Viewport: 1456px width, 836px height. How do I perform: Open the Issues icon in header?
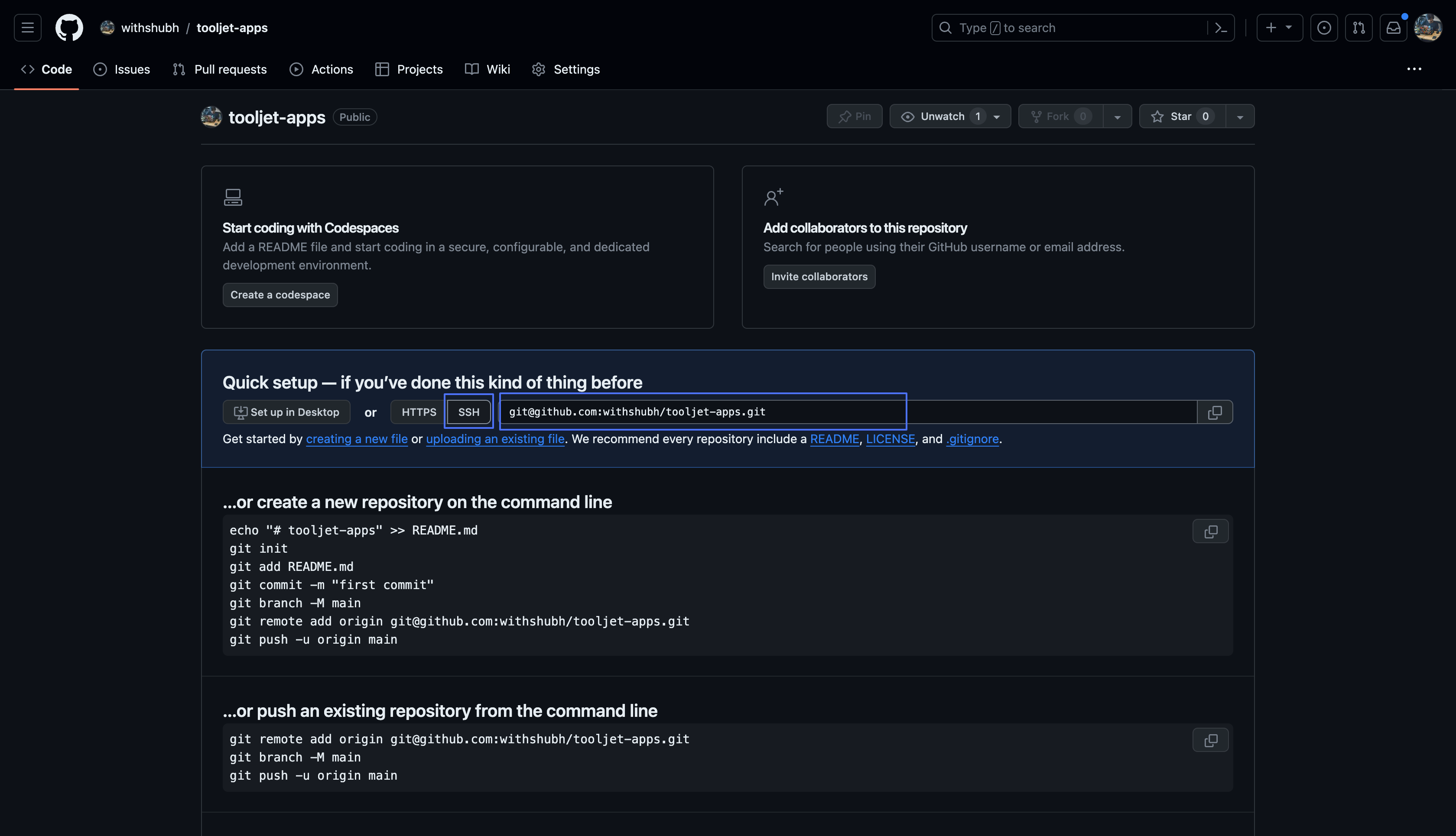click(x=1324, y=28)
